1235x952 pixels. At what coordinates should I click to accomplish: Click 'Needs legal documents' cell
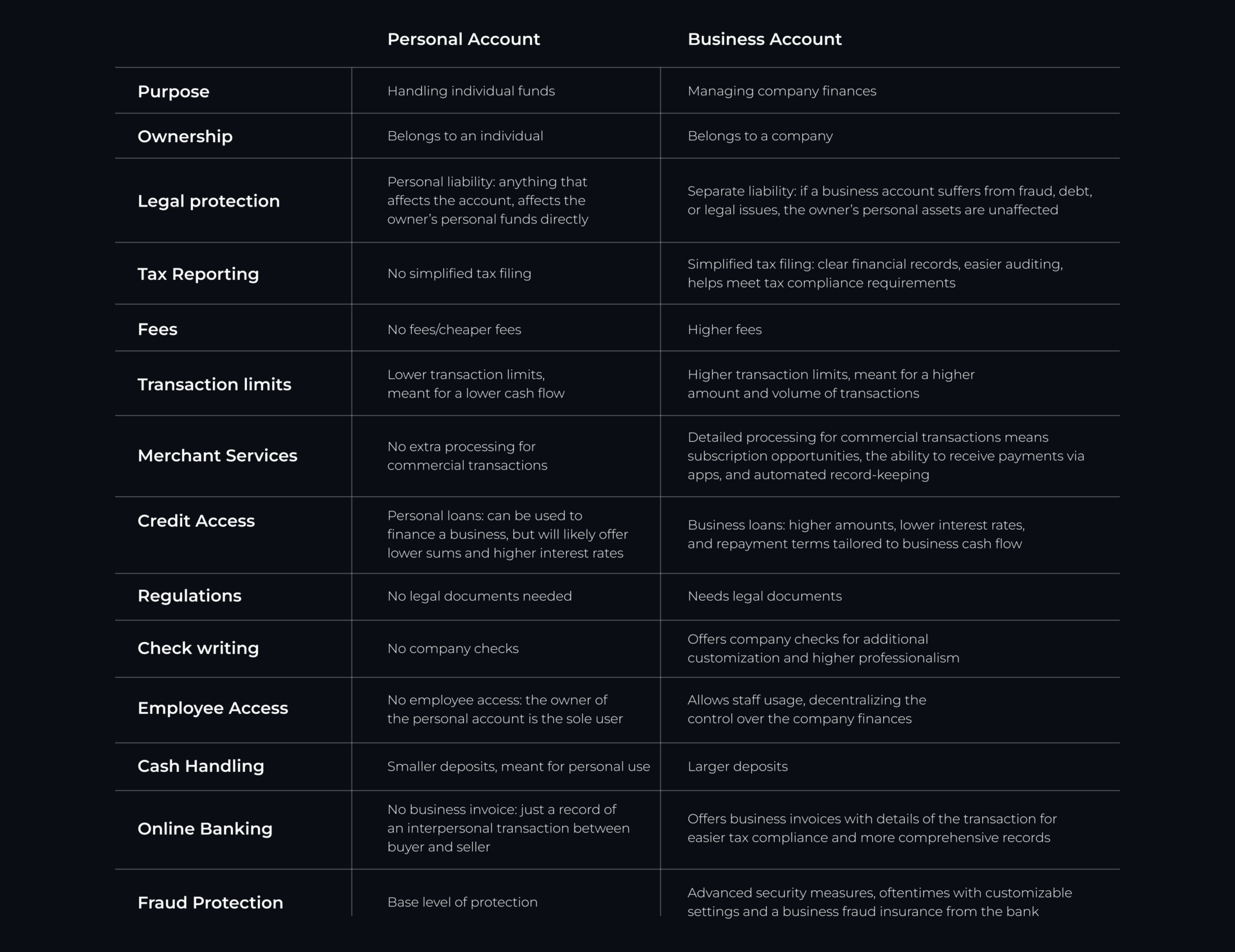coord(764,596)
